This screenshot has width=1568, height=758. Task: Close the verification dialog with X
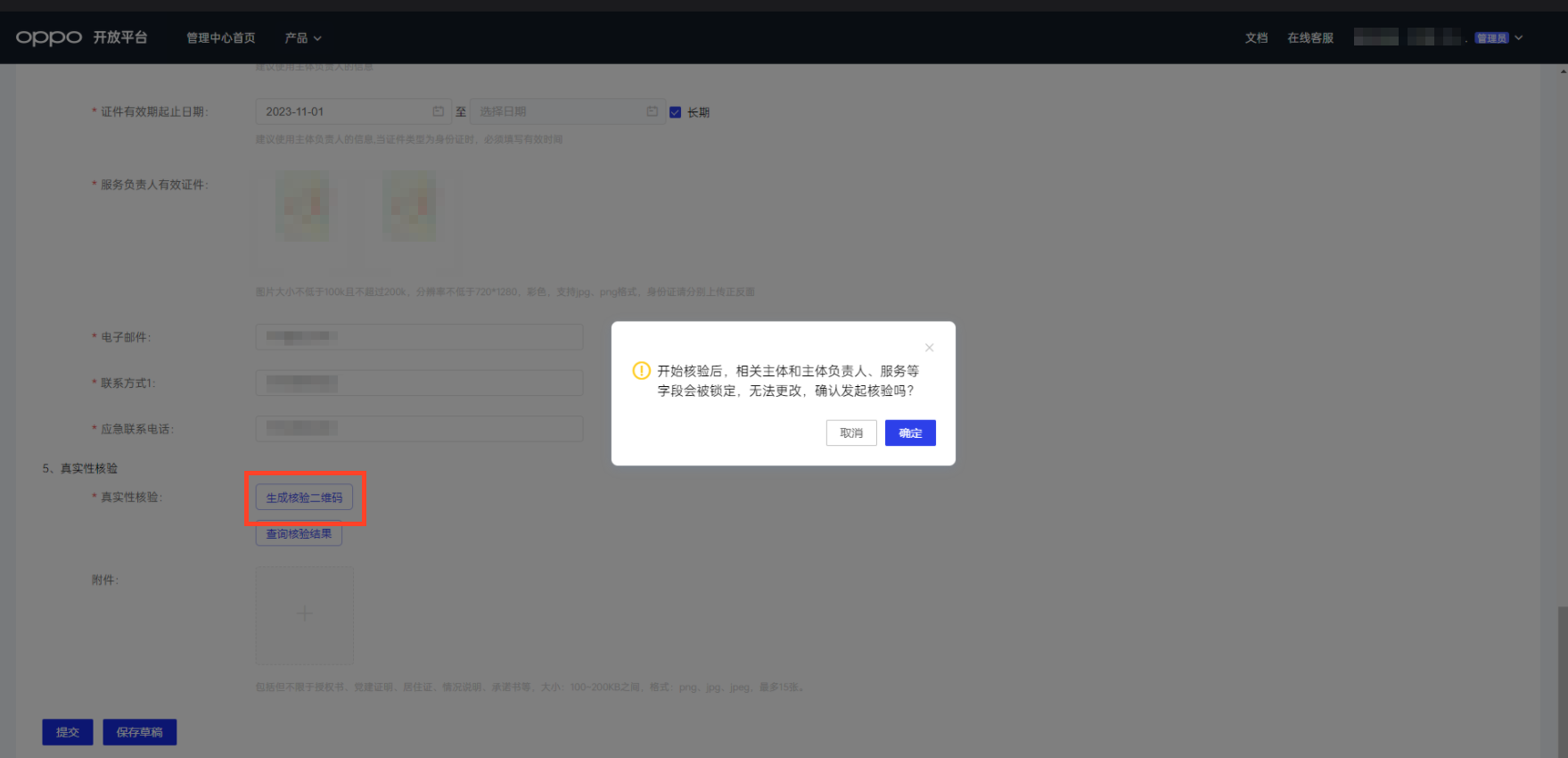point(929,348)
